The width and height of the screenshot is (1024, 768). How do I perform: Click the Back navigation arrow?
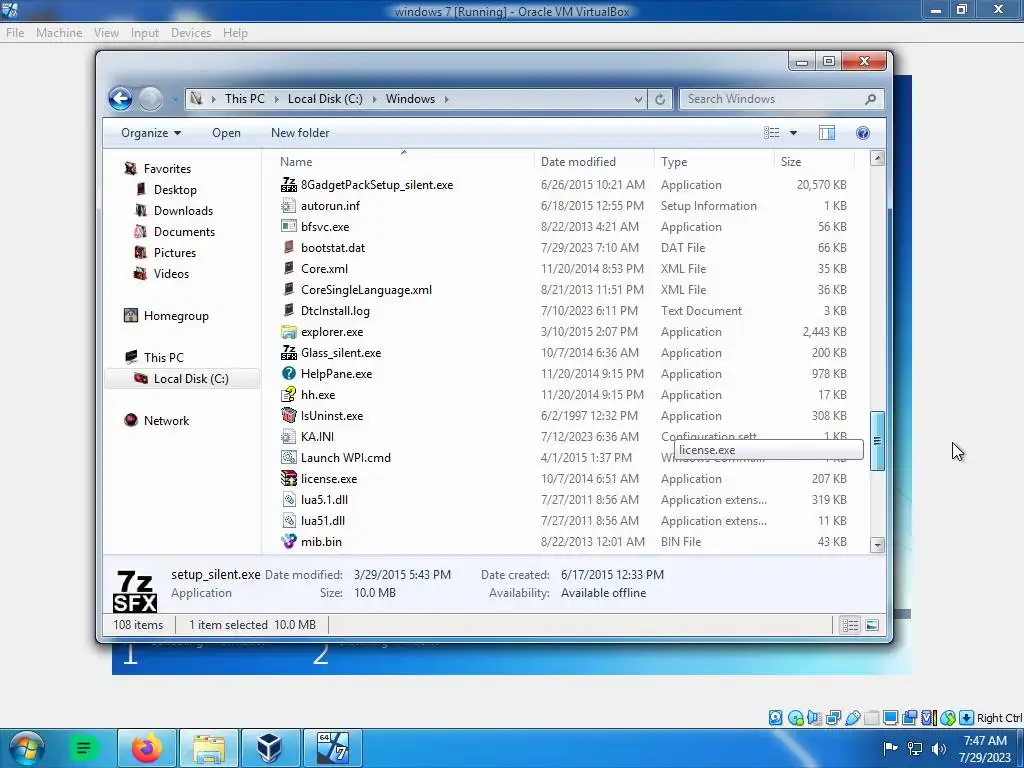(x=120, y=99)
